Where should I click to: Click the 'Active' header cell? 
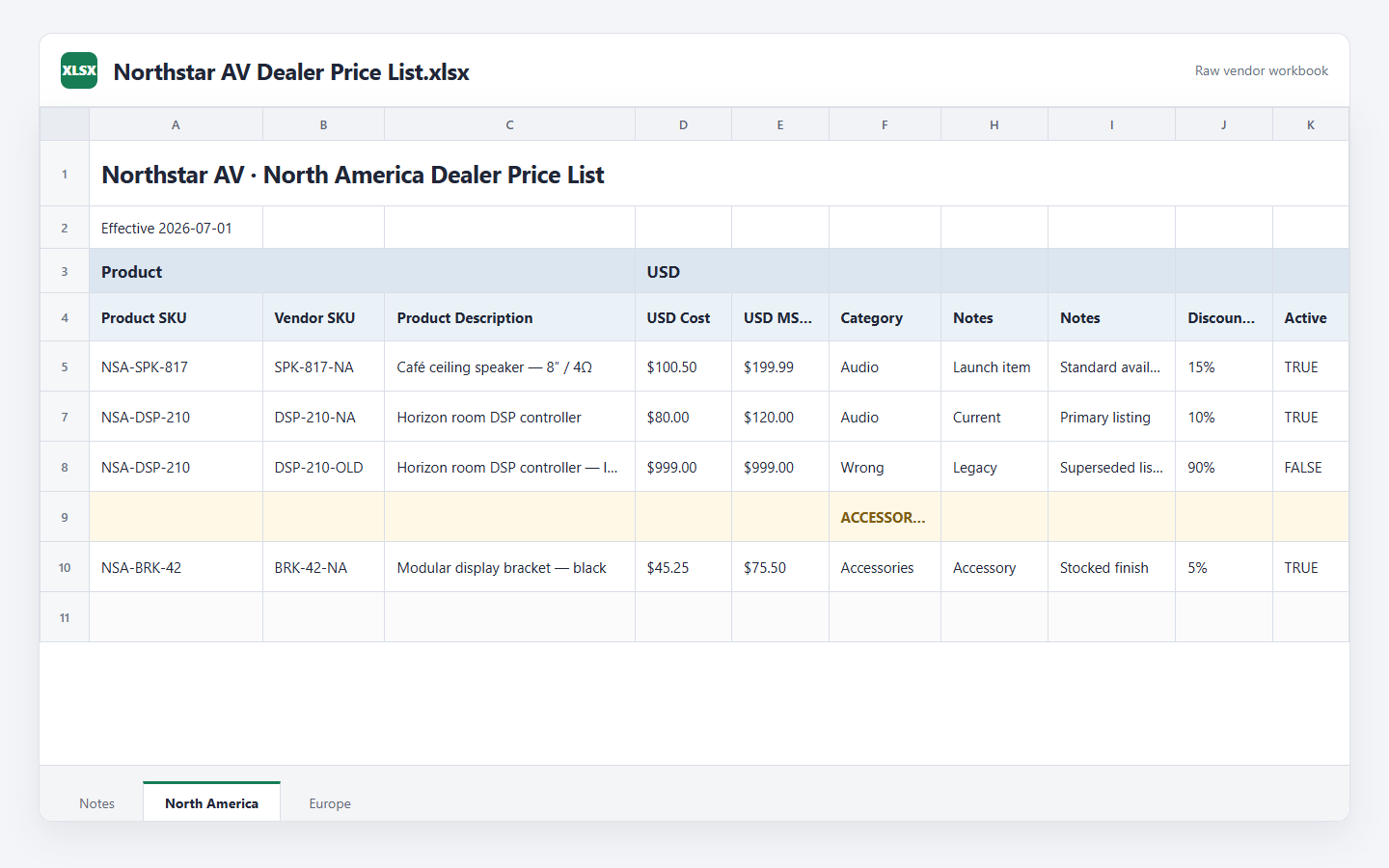pyautogui.click(x=1310, y=317)
